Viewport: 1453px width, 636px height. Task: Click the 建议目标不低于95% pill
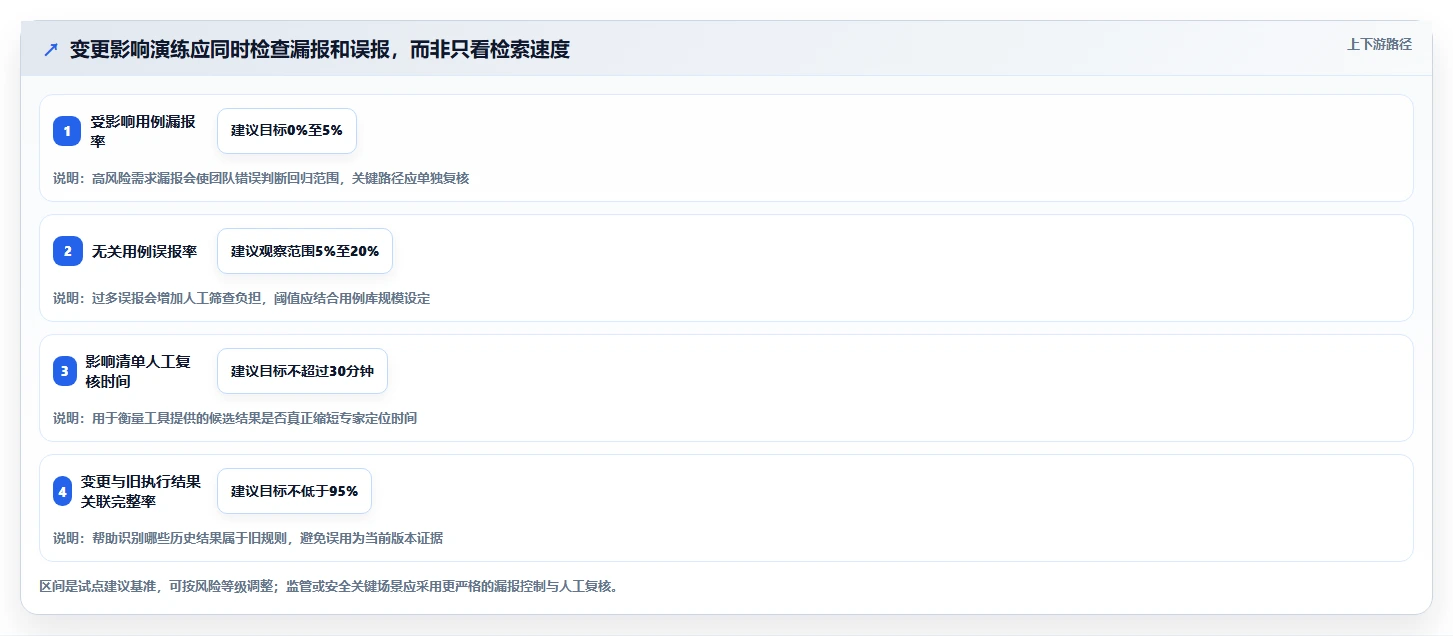294,491
